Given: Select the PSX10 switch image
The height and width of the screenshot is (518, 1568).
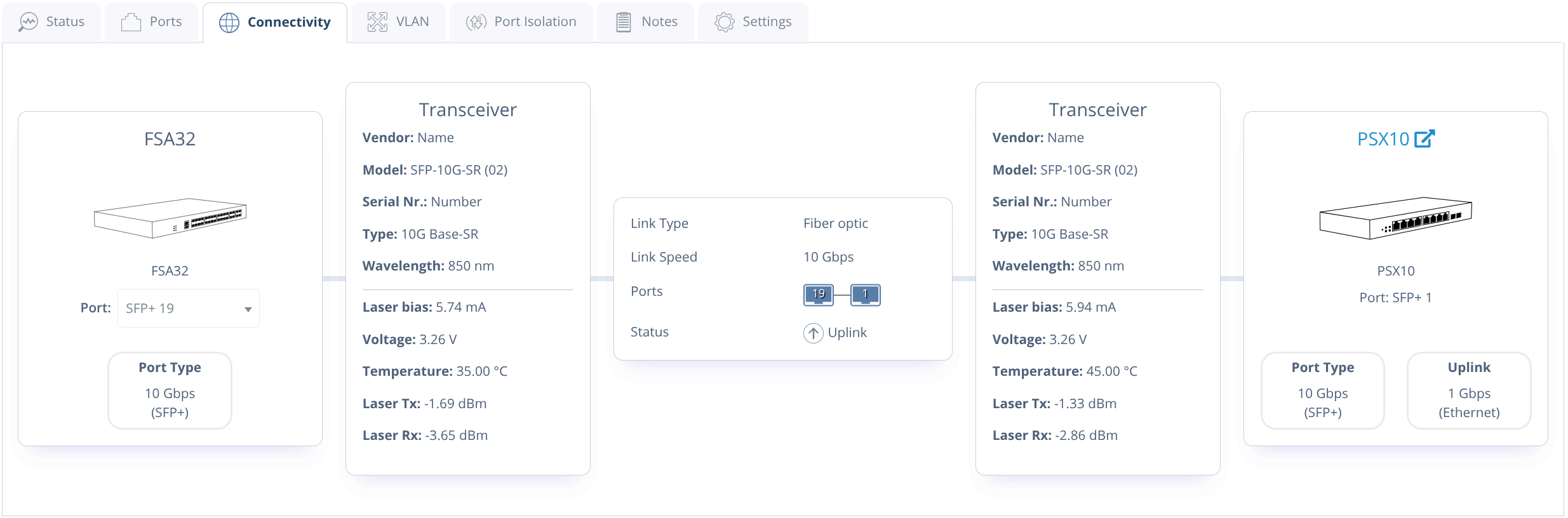Looking at the screenshot, I should [1395, 218].
